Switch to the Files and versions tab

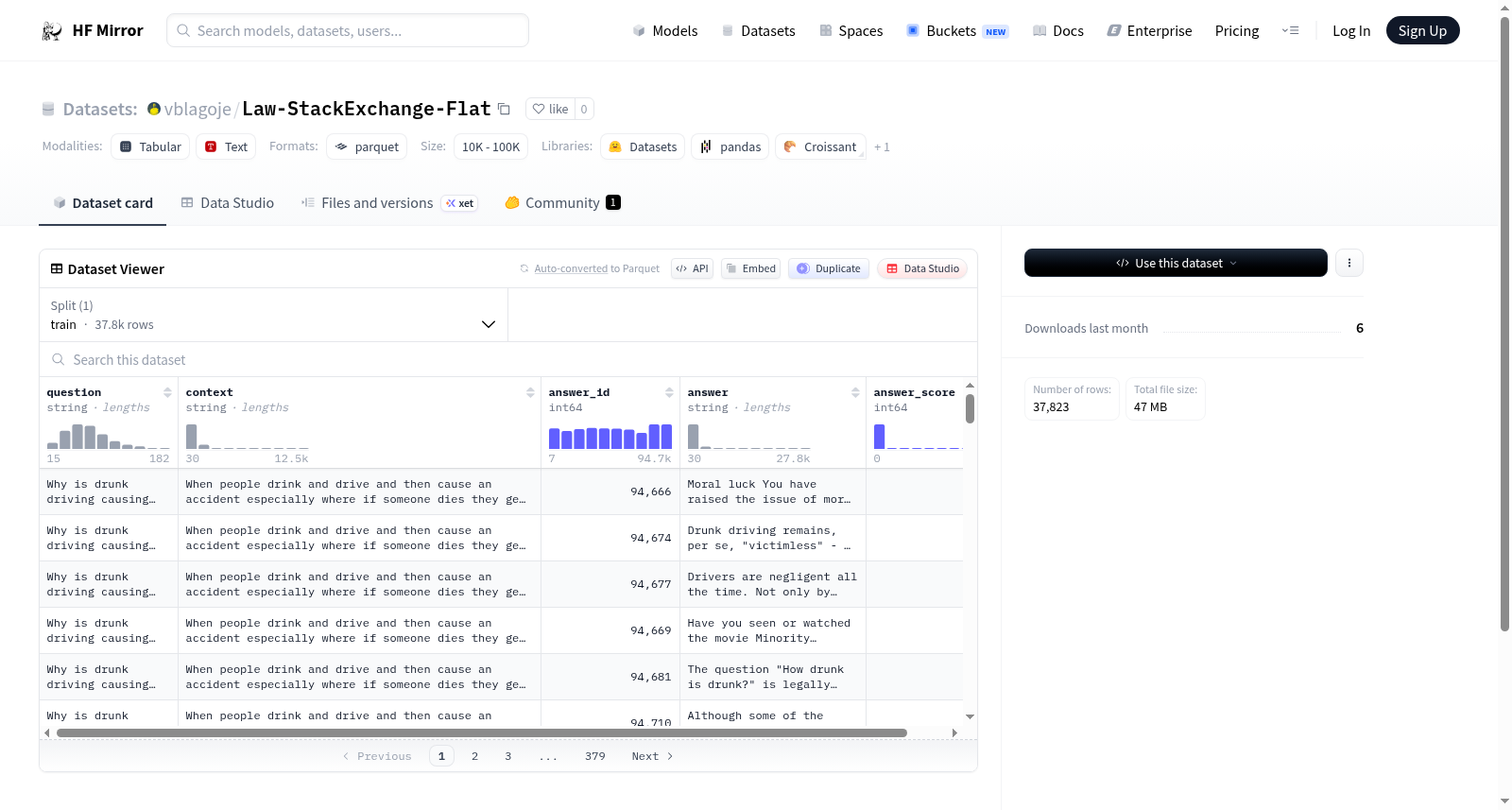coord(388,203)
